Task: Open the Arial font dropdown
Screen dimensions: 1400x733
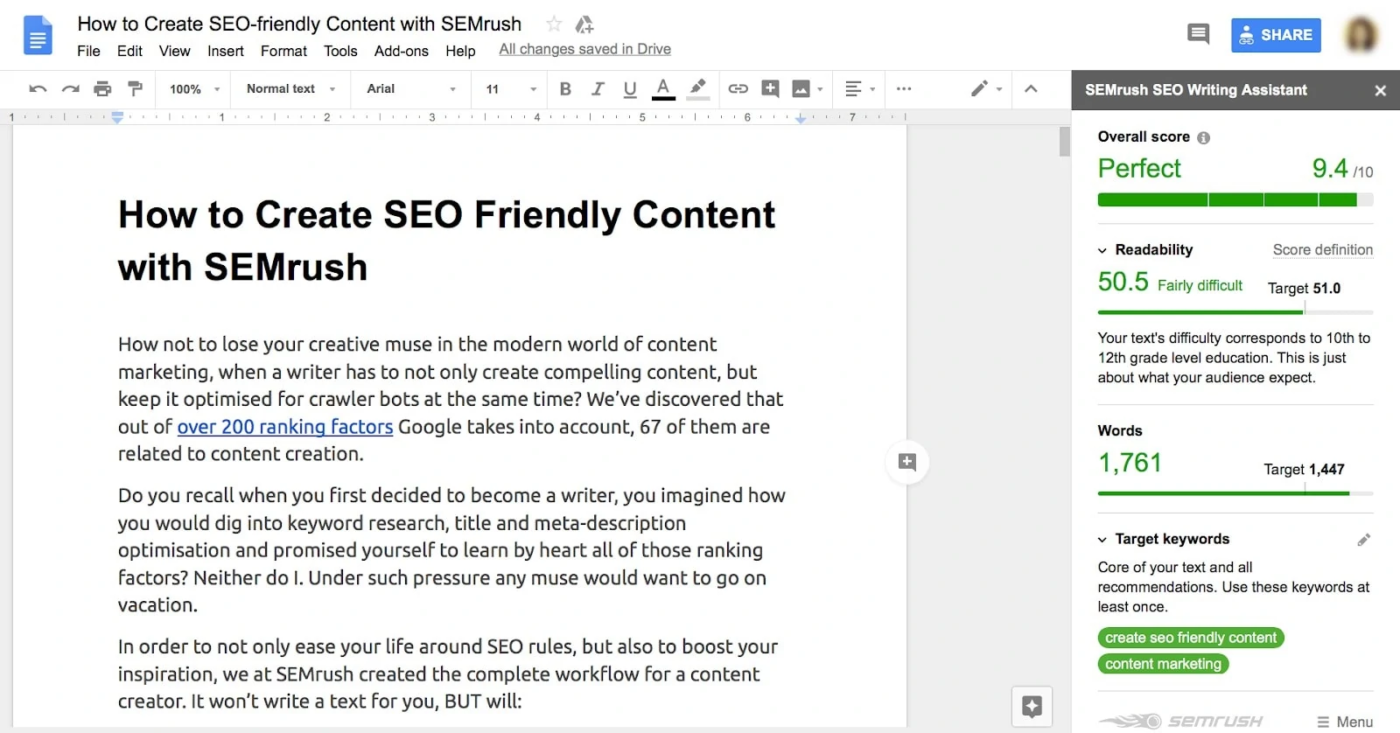Action: point(411,89)
